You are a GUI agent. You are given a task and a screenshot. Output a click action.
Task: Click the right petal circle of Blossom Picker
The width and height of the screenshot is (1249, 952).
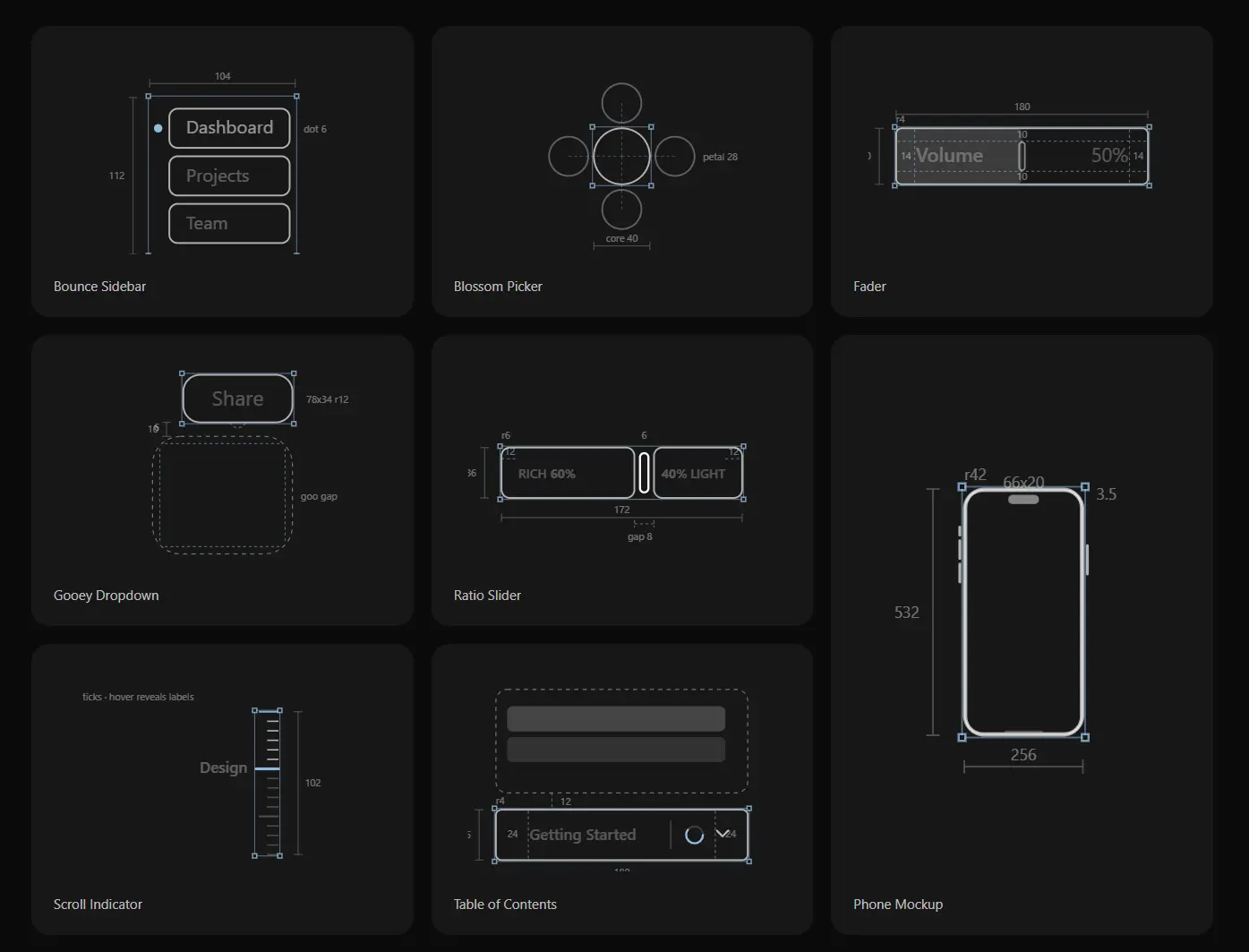tap(675, 157)
